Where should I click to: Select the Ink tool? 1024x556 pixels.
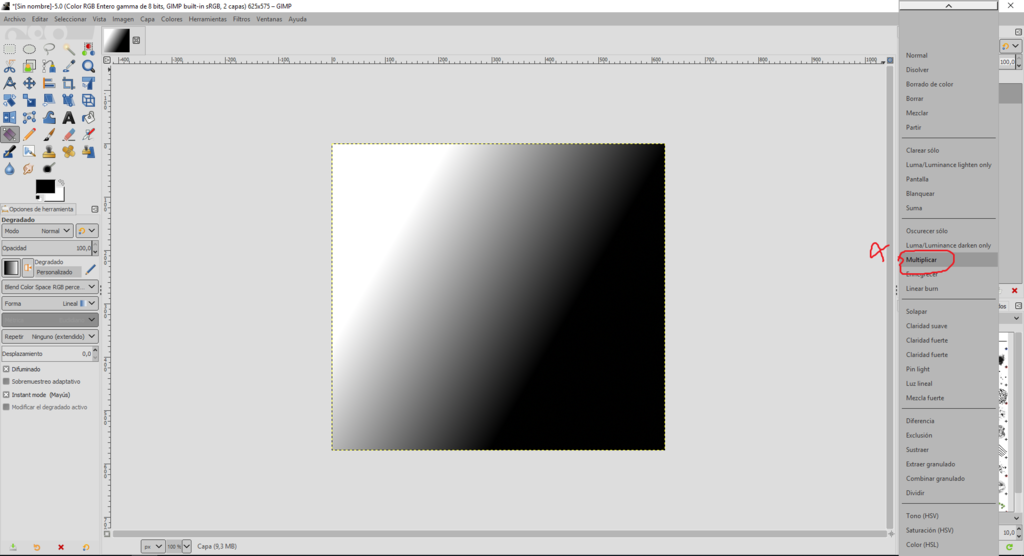(x=10, y=151)
